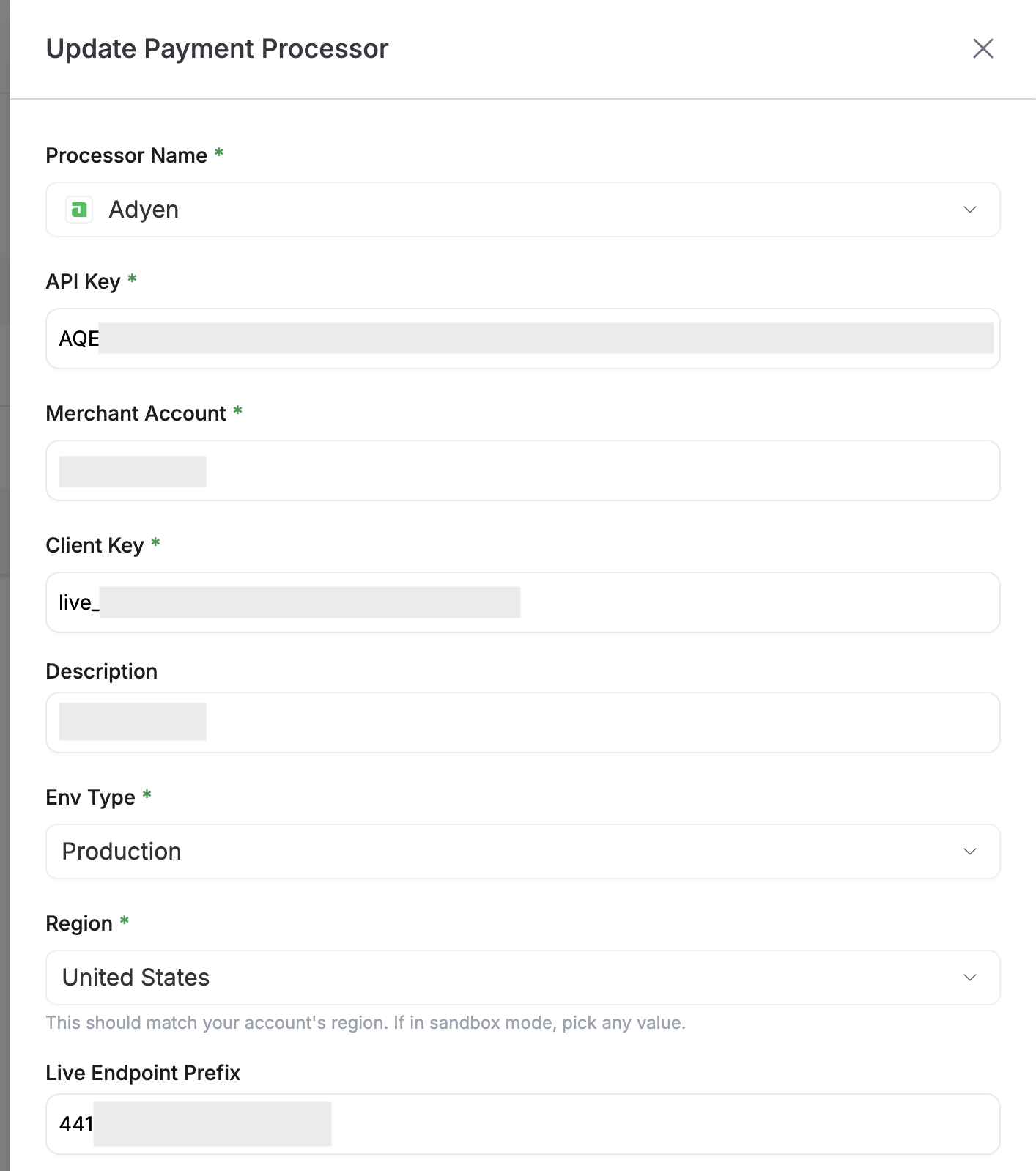The height and width of the screenshot is (1171, 1036).
Task: Click into the API Key field
Action: [522, 339]
